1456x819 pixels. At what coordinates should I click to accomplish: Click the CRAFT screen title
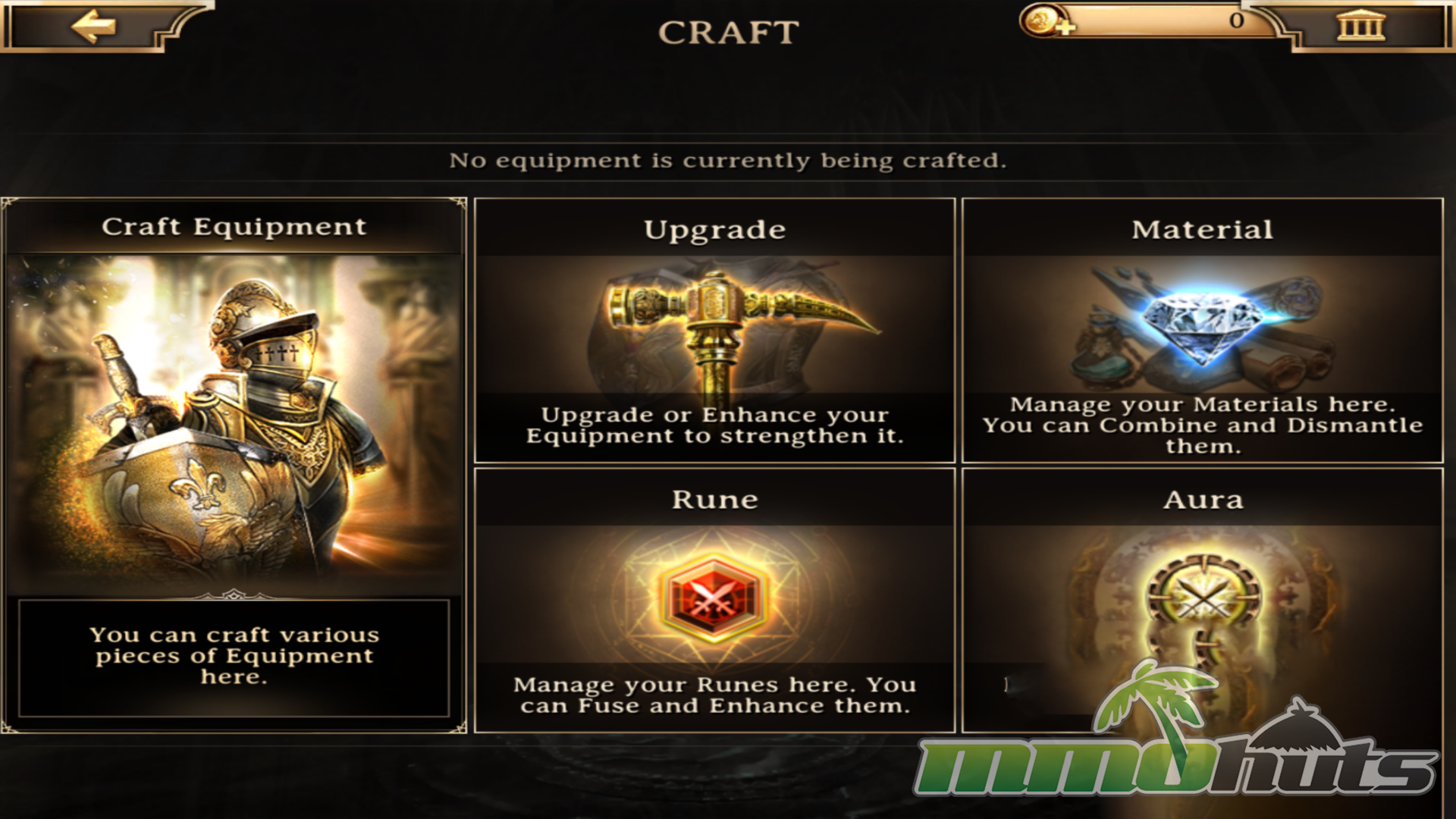tap(728, 33)
